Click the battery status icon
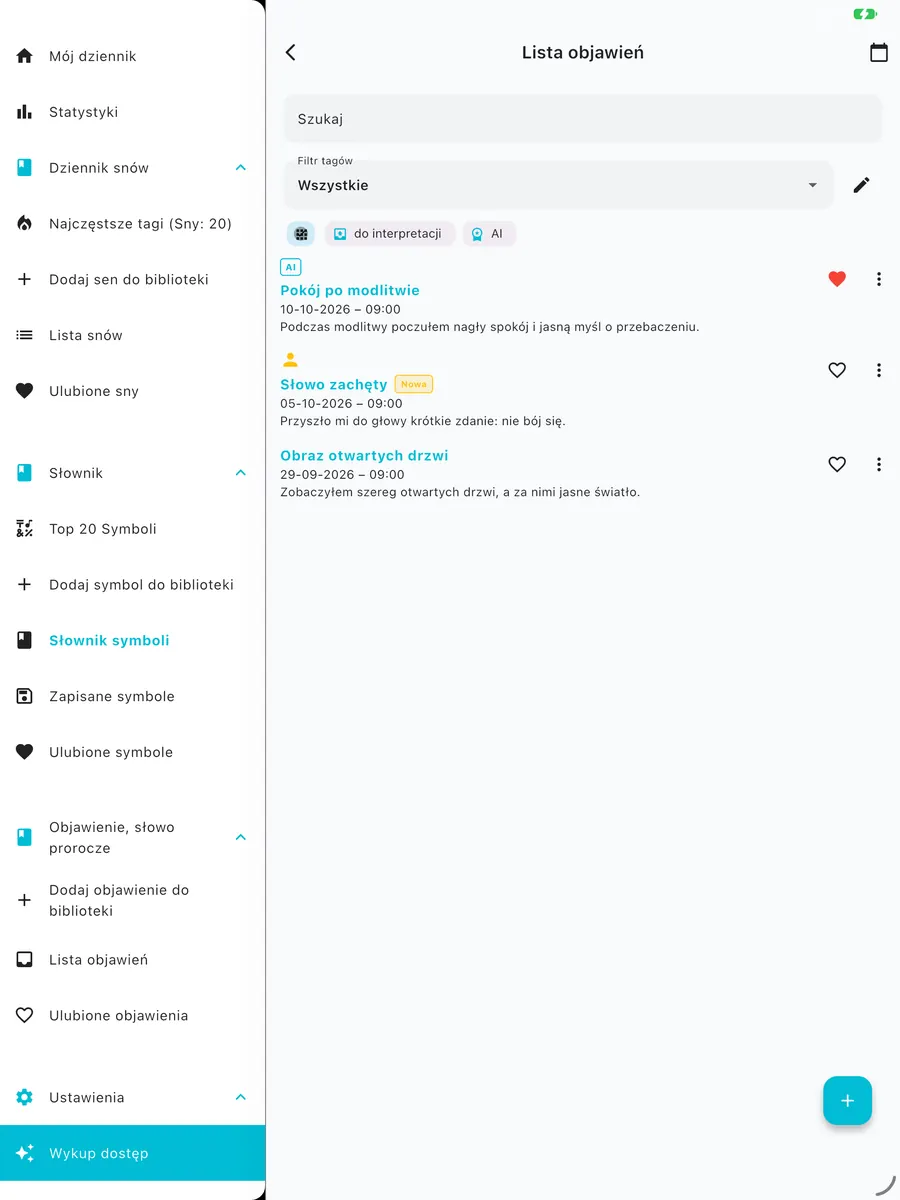This screenshot has width=900, height=1200. click(x=864, y=14)
